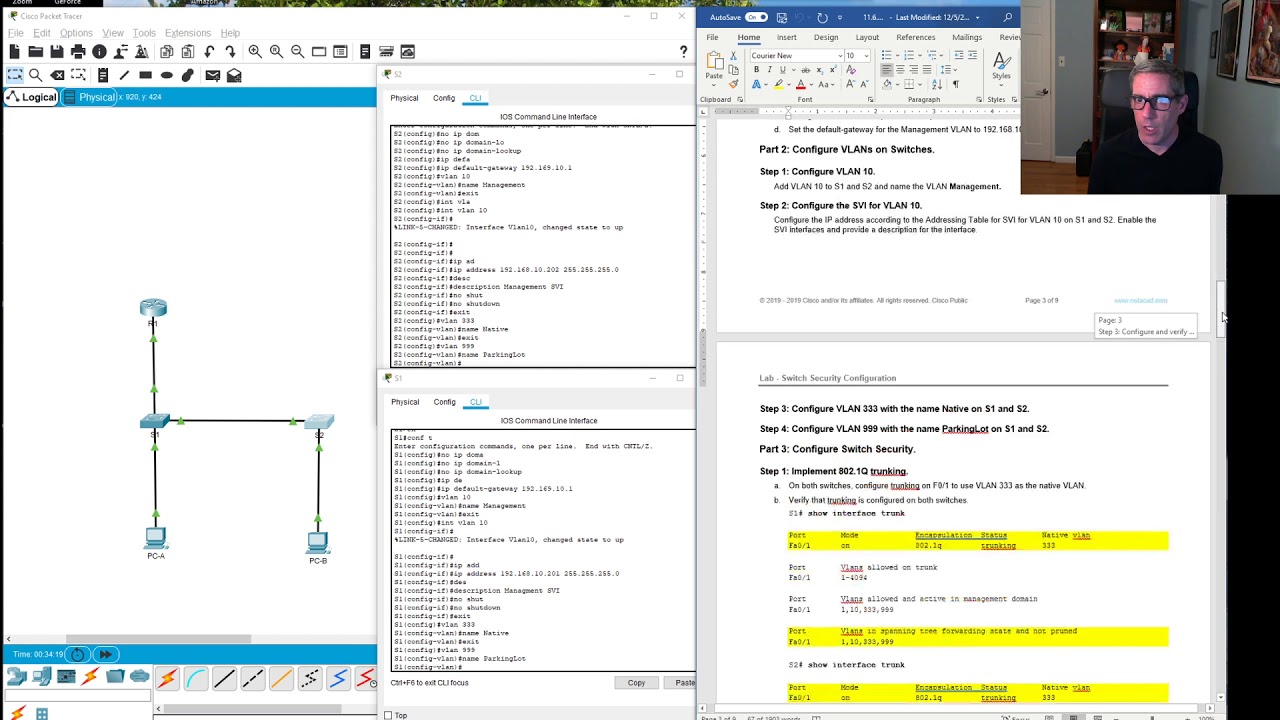
Task: Select the Draw Ellipse tool
Action: [167, 75]
